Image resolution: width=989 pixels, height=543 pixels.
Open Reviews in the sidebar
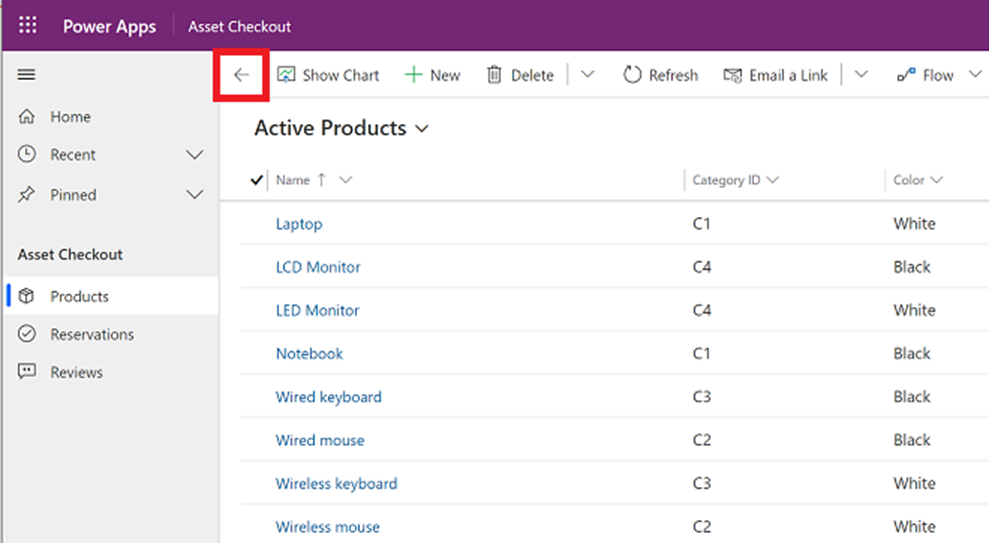pos(76,372)
